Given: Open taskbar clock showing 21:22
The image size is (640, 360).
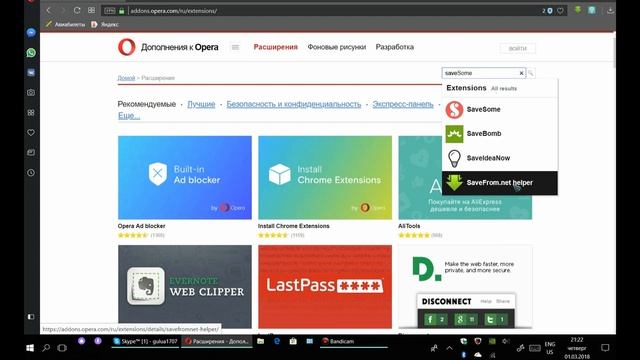Looking at the screenshot, I should [x=577, y=348].
